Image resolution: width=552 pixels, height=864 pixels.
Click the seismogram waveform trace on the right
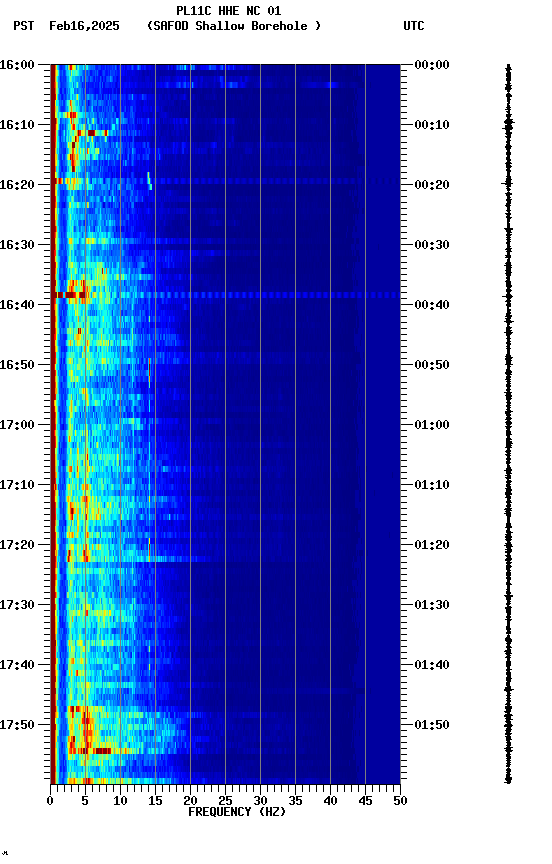(508, 424)
